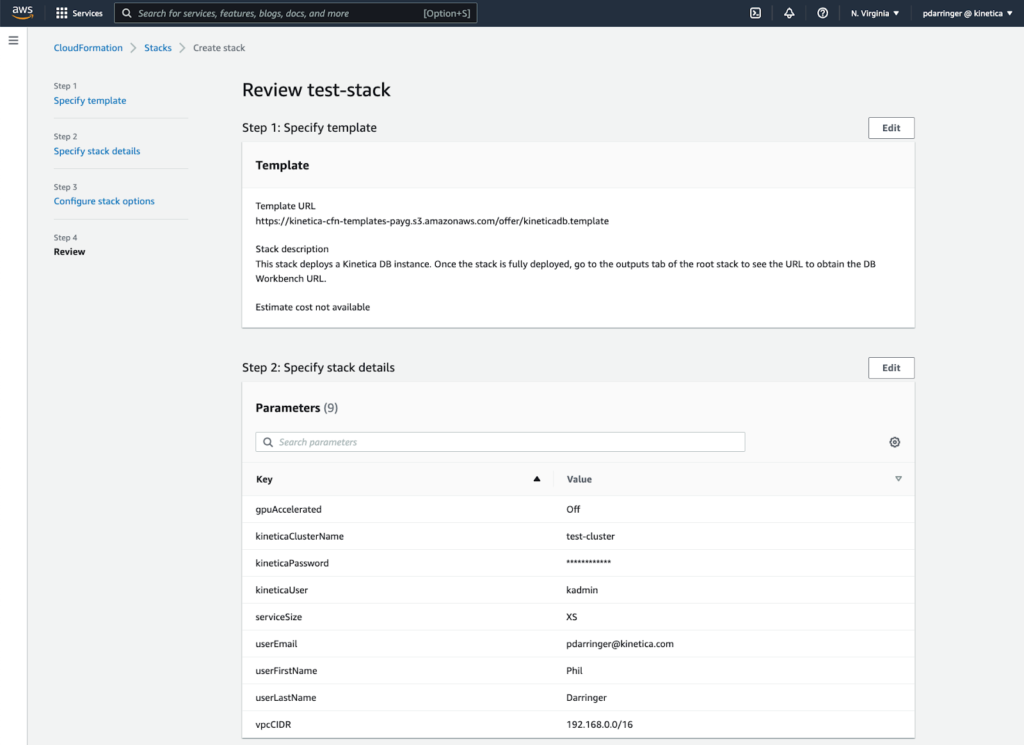Open the notifications bell
The height and width of the screenshot is (745, 1024).
(789, 13)
